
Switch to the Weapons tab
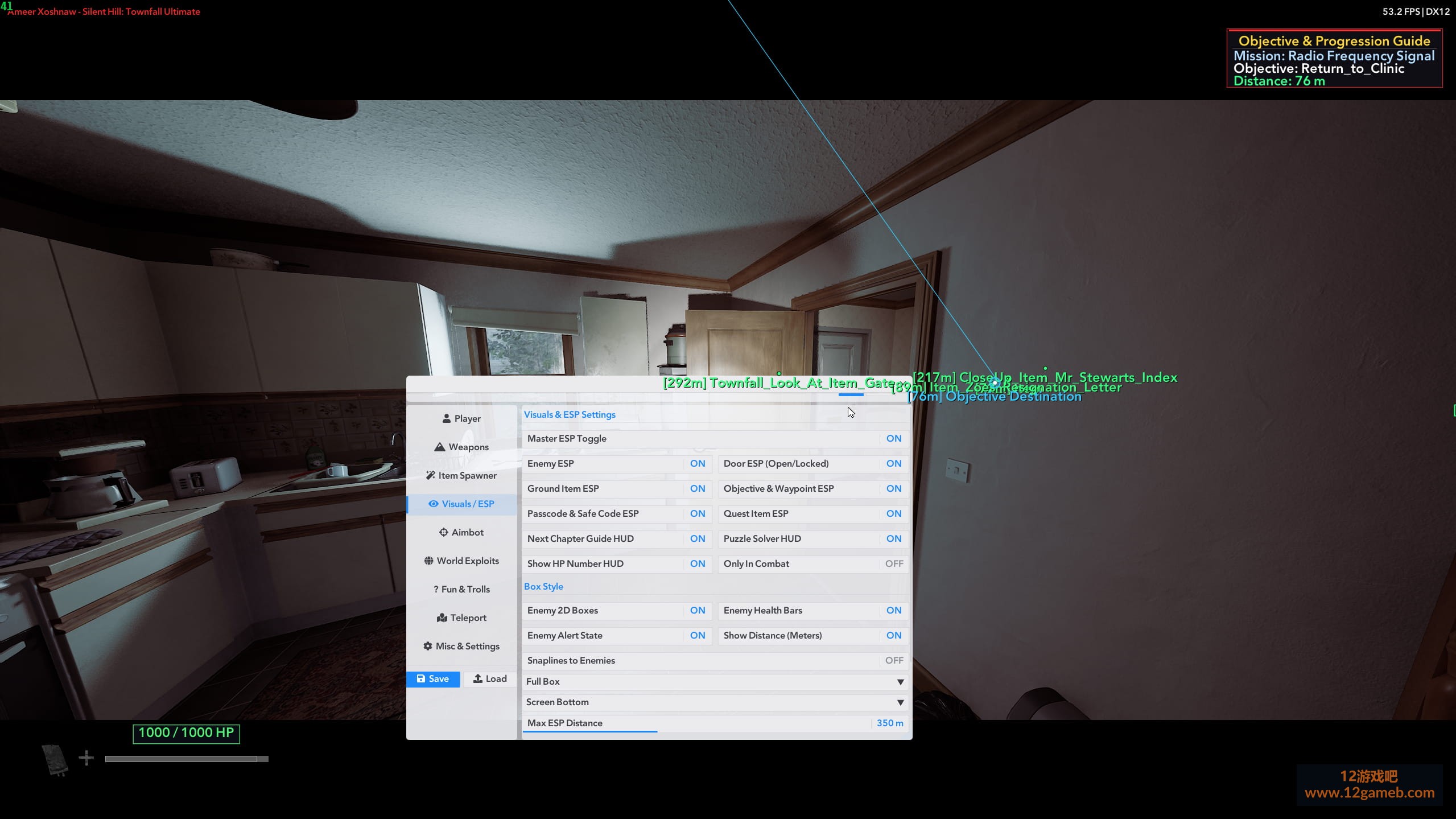point(461,447)
